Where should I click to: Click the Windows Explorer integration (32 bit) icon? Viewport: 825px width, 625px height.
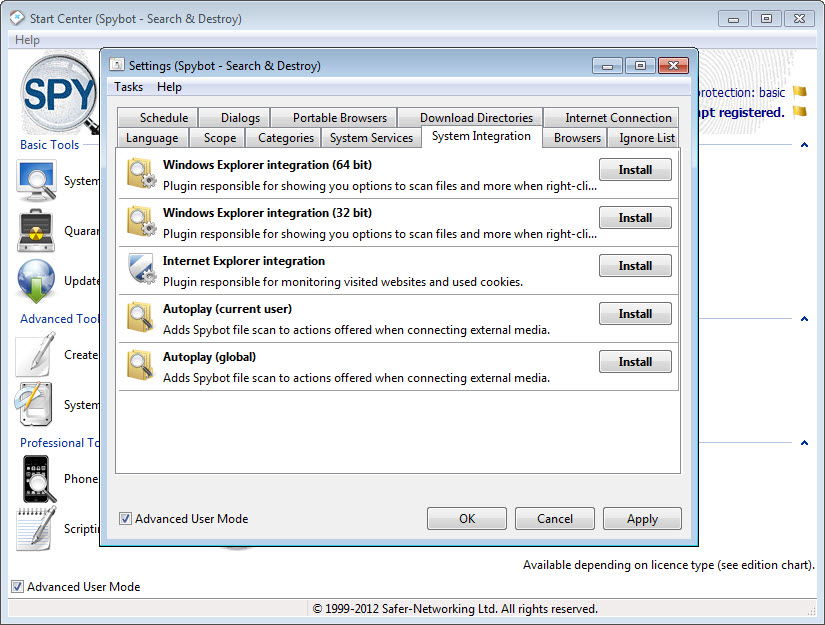[141, 221]
